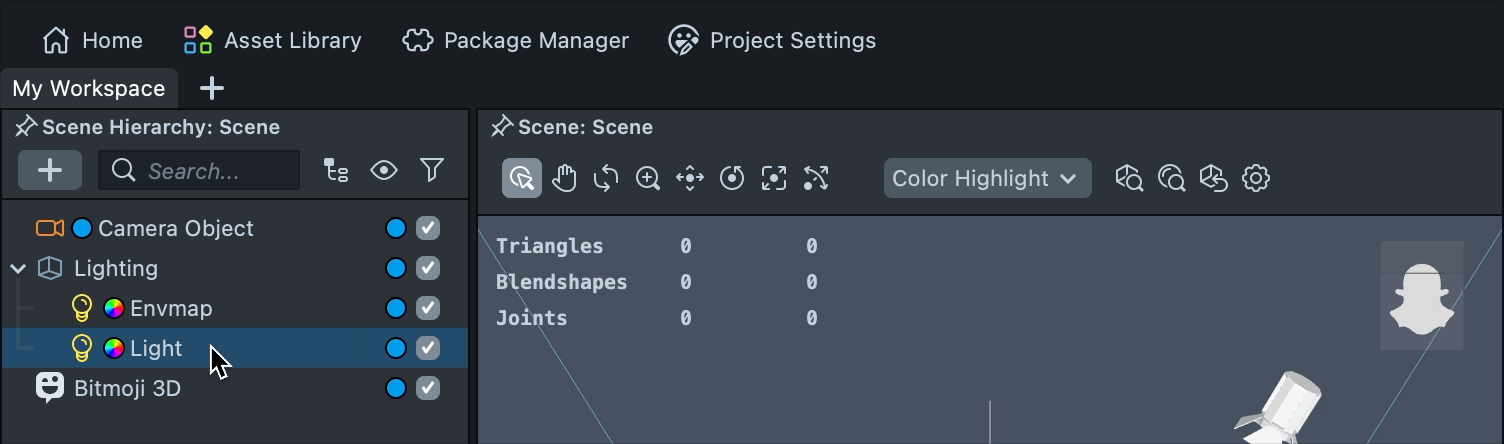Select the pan hand tool
The image size is (1504, 444).
(x=565, y=179)
